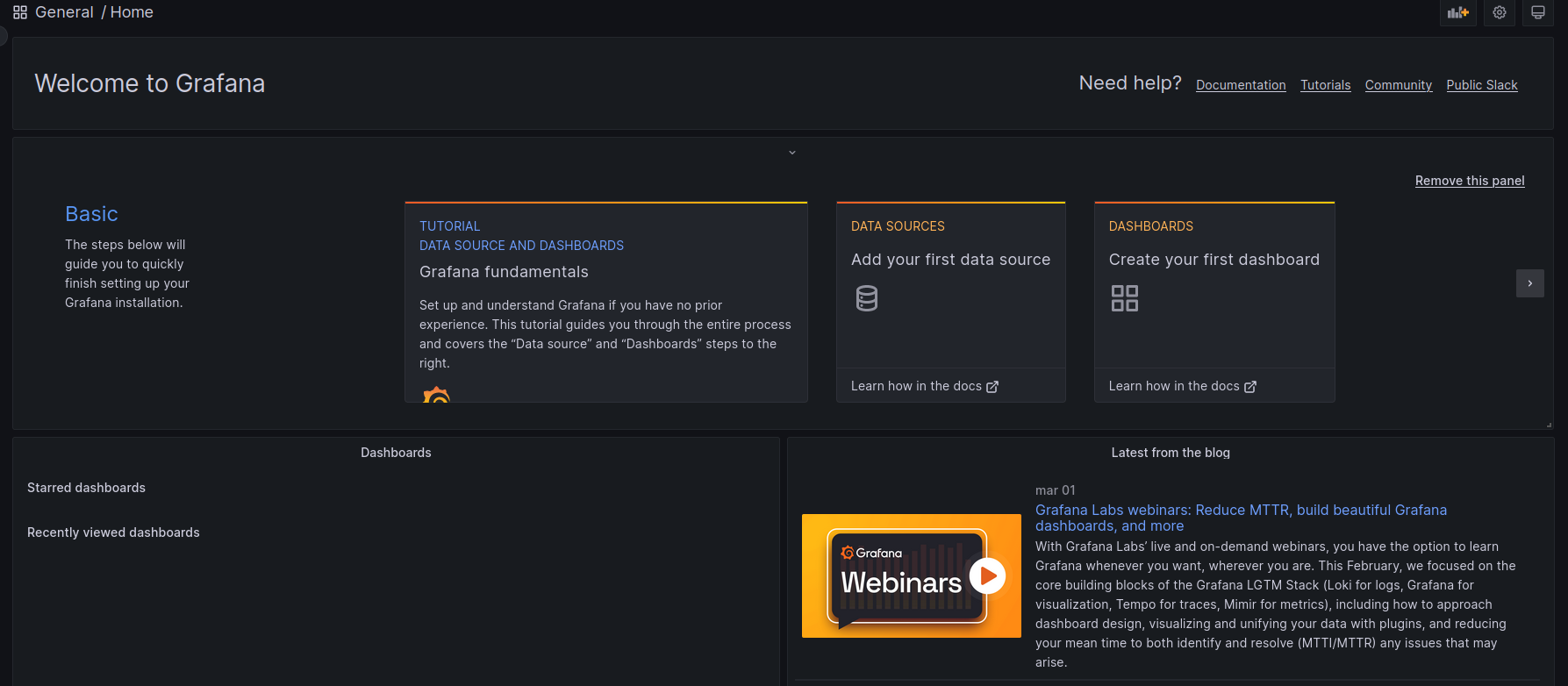1568x686 pixels.
Task: Open the Tutorials link
Action: 1326,85
